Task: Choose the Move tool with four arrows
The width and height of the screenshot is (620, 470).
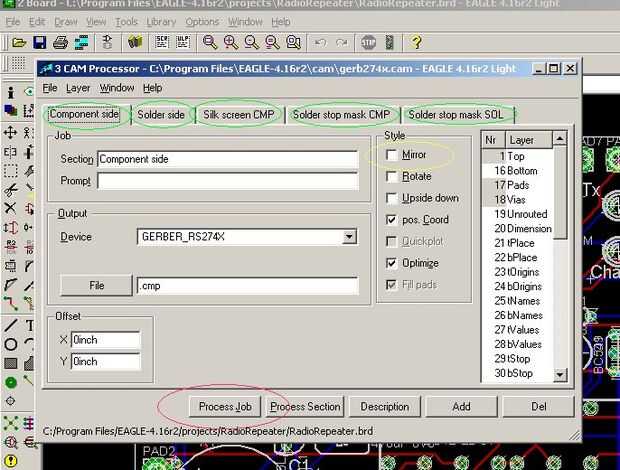Action: (10, 132)
